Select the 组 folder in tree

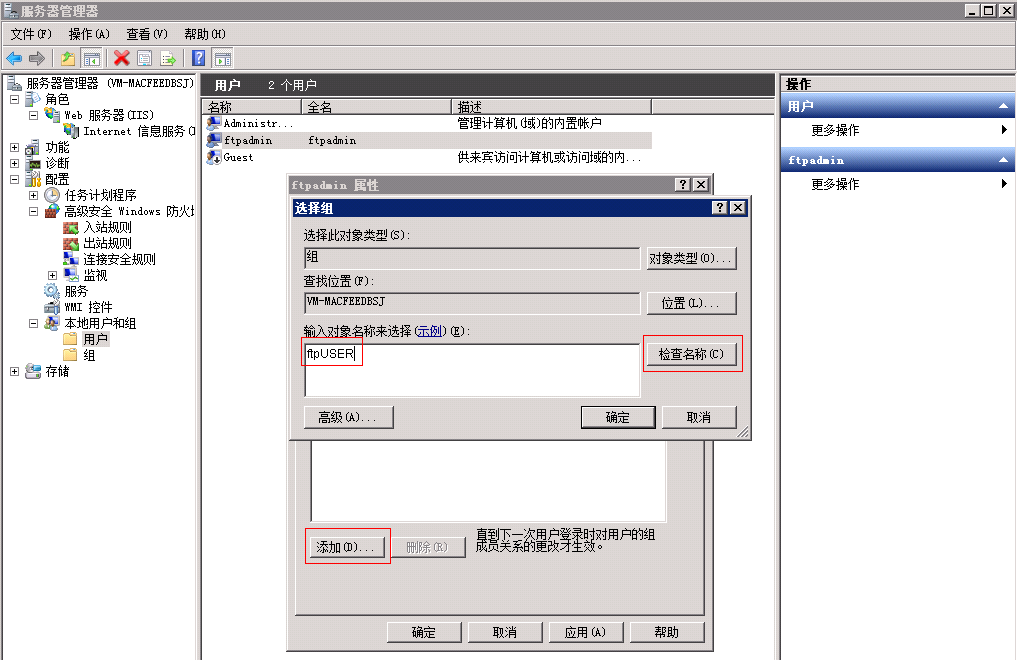coord(90,355)
